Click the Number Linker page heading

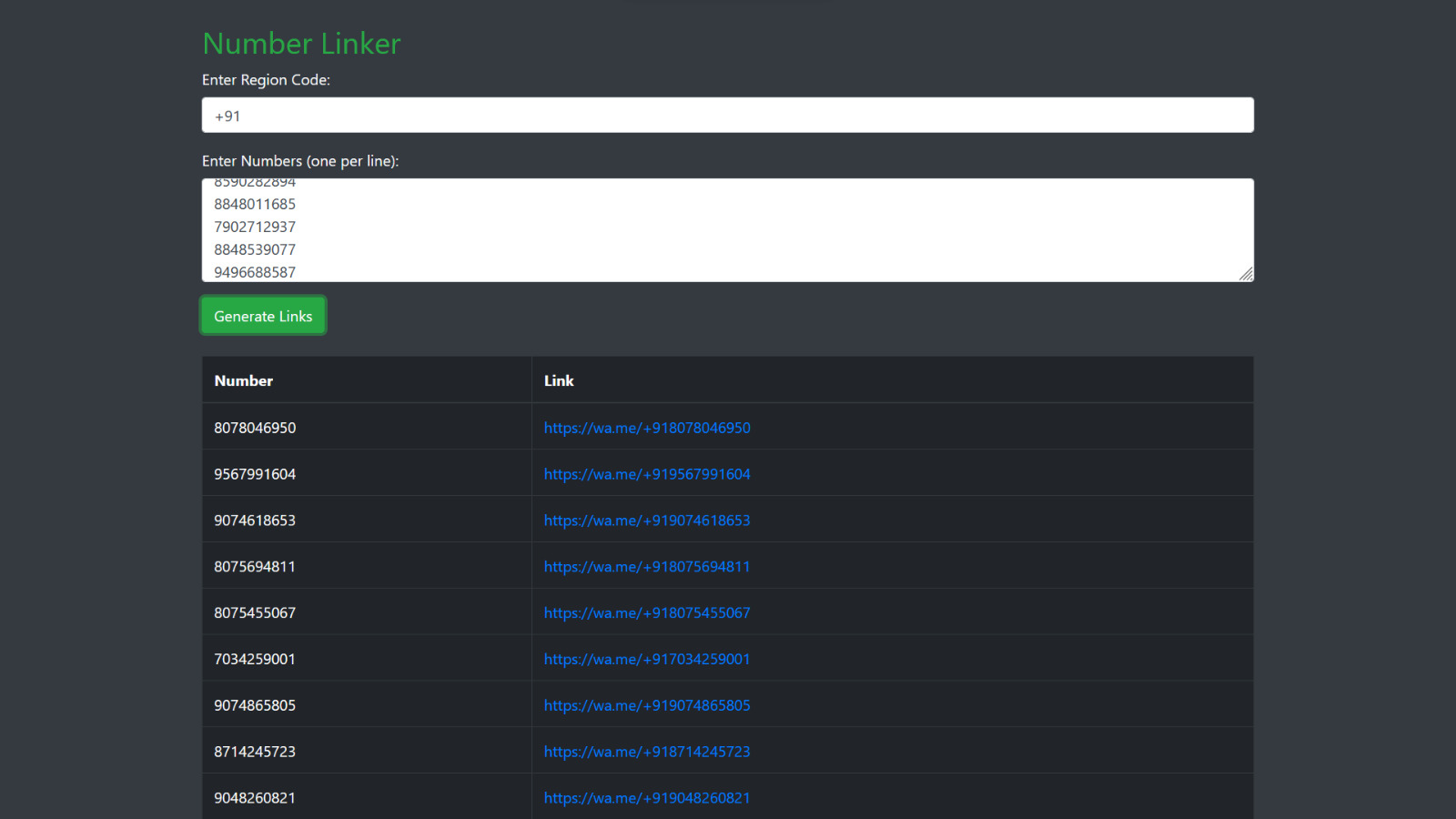(300, 43)
